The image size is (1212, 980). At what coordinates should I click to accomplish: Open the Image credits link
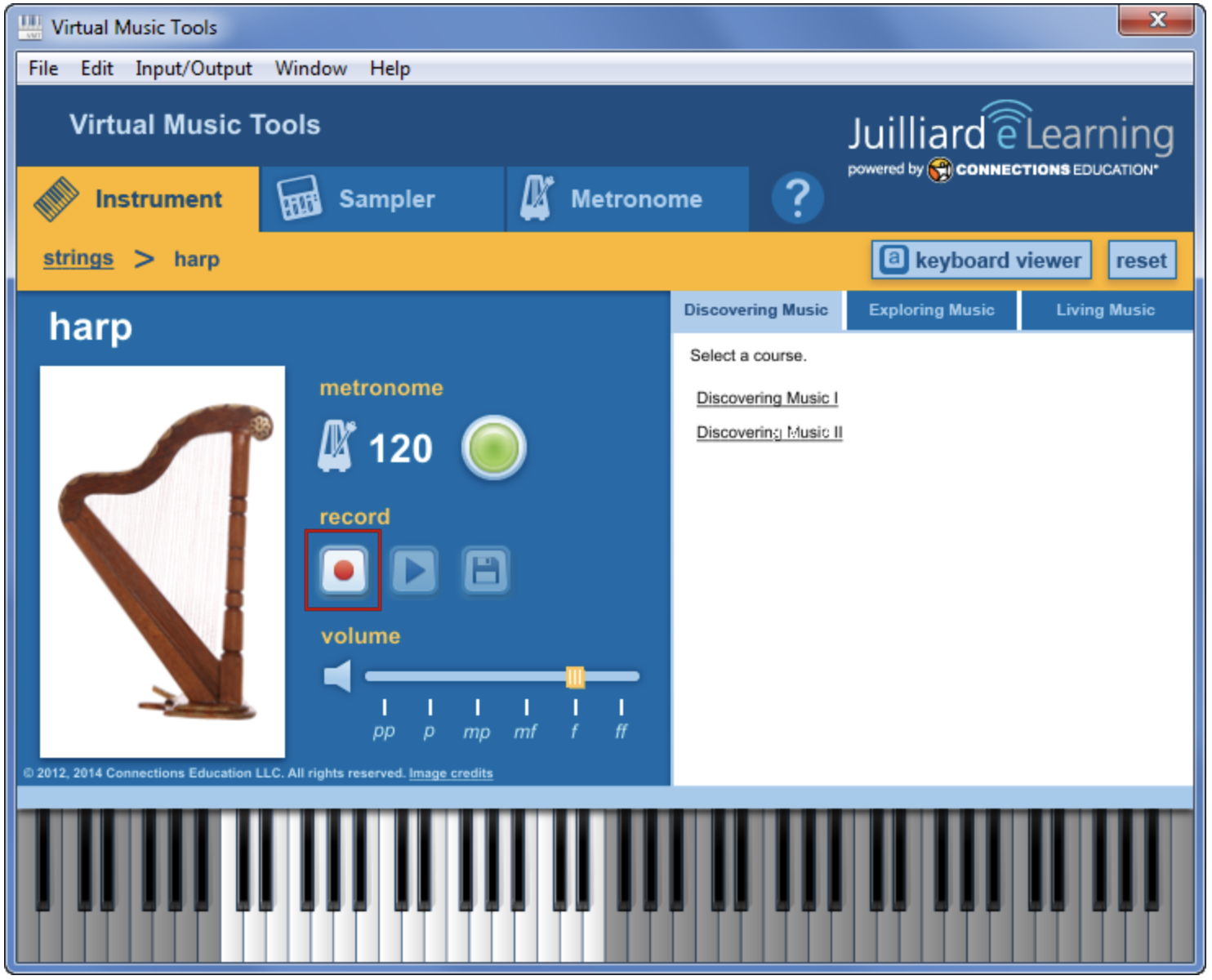pyautogui.click(x=451, y=773)
